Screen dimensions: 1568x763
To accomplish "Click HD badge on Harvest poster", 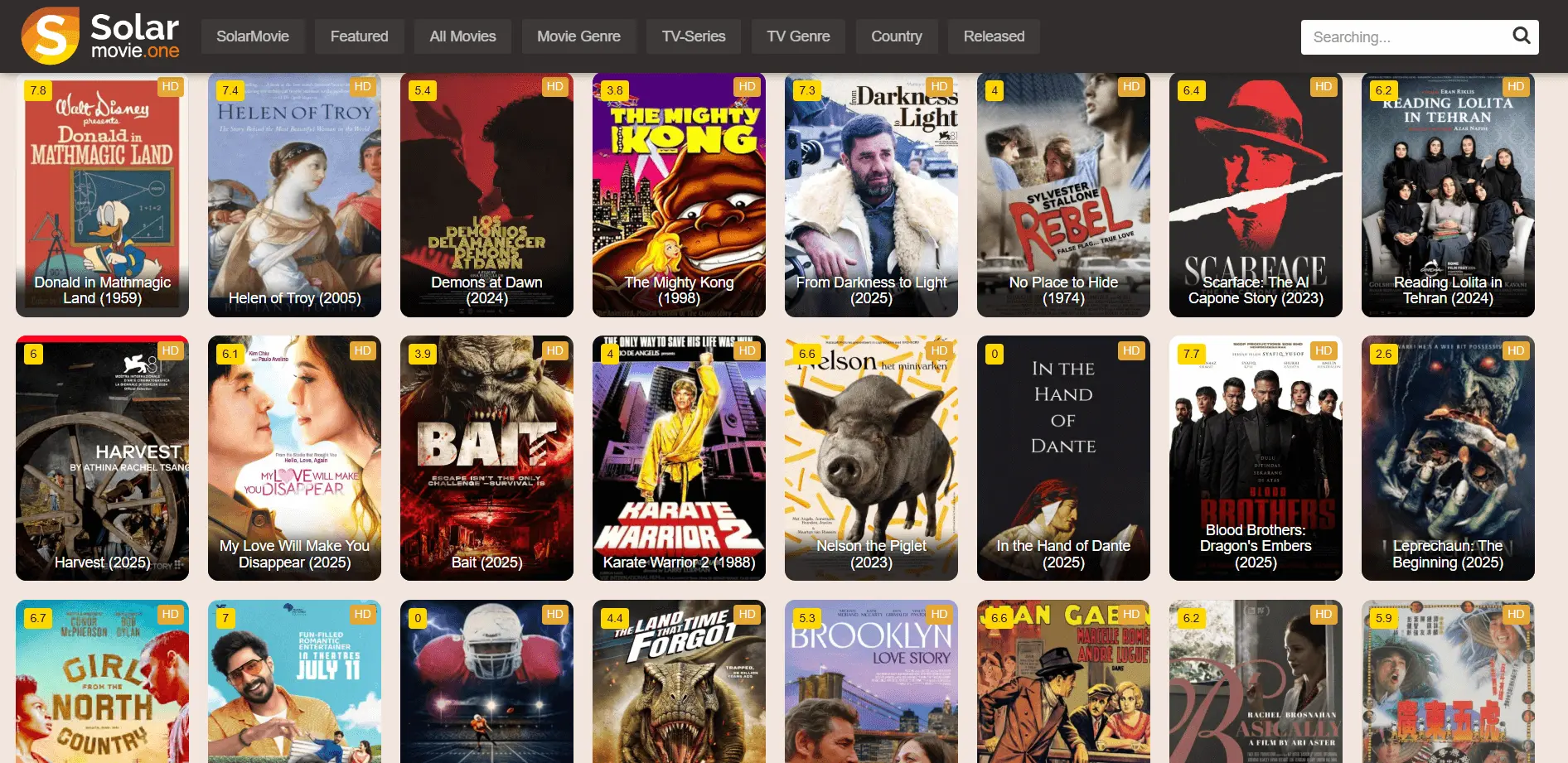I will pos(170,350).
